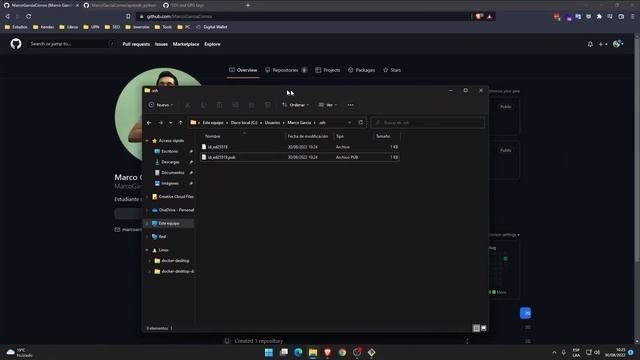640x360 pixels.
Task: Click the GitHub search or jump to field
Action: 71,44
